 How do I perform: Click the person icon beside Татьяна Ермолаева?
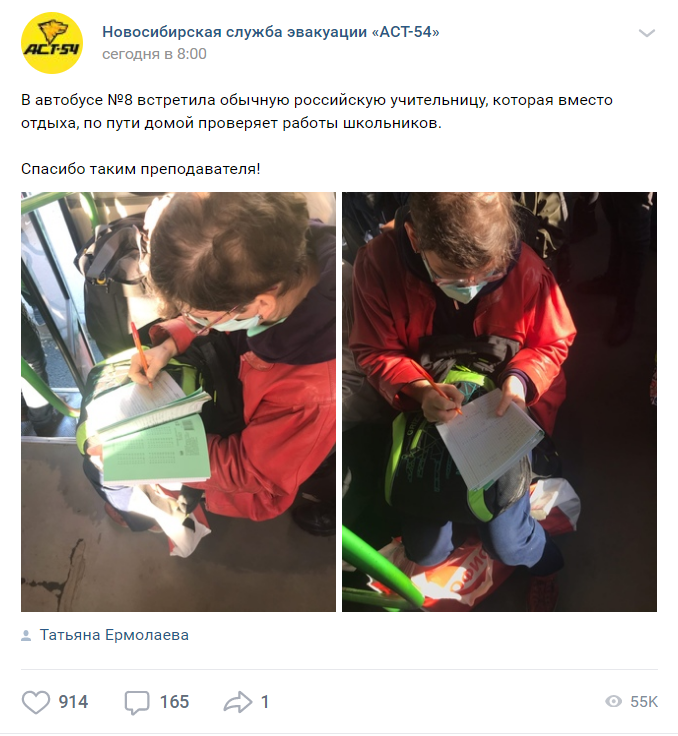26,636
